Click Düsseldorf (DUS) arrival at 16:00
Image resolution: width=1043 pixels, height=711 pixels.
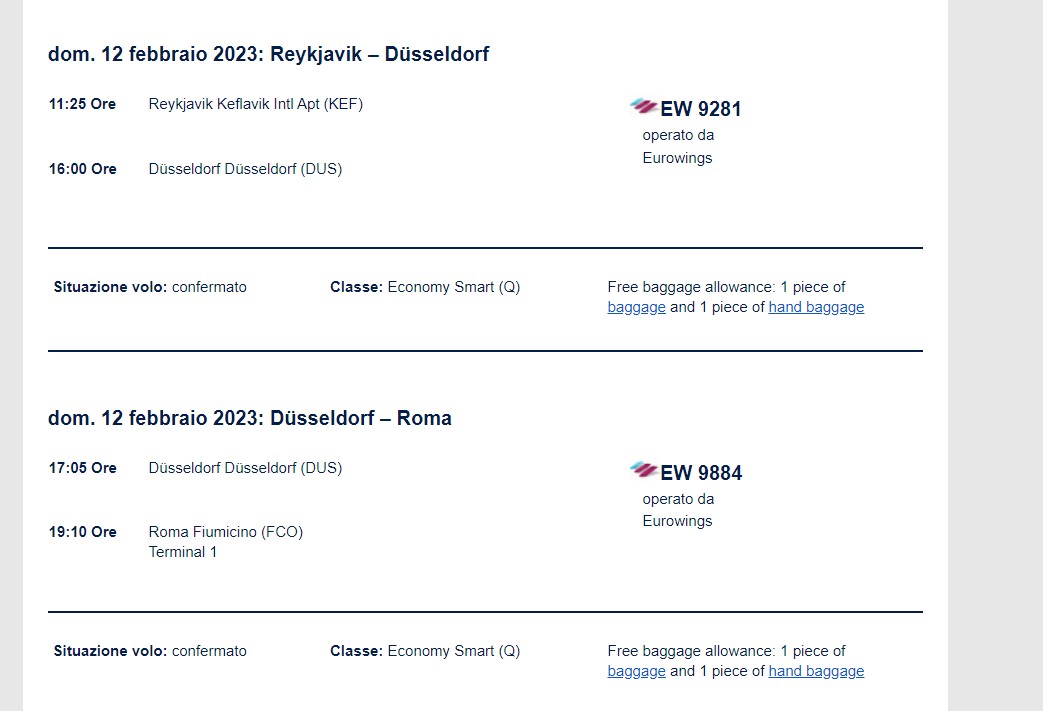tap(245, 169)
